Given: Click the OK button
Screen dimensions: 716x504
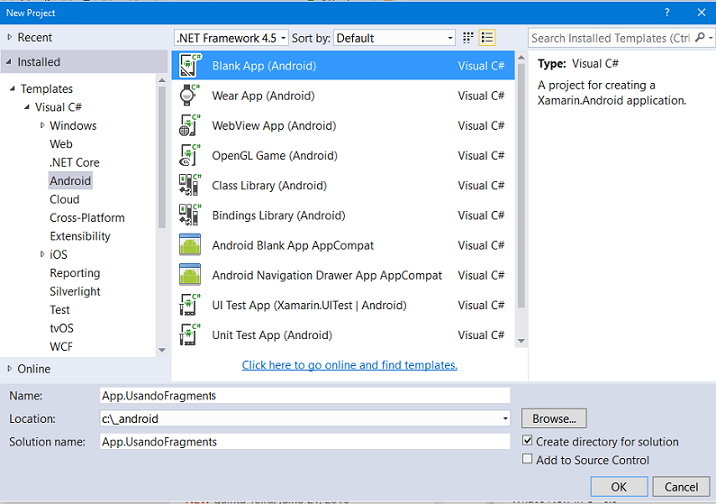Looking at the screenshot, I should coord(619,487).
